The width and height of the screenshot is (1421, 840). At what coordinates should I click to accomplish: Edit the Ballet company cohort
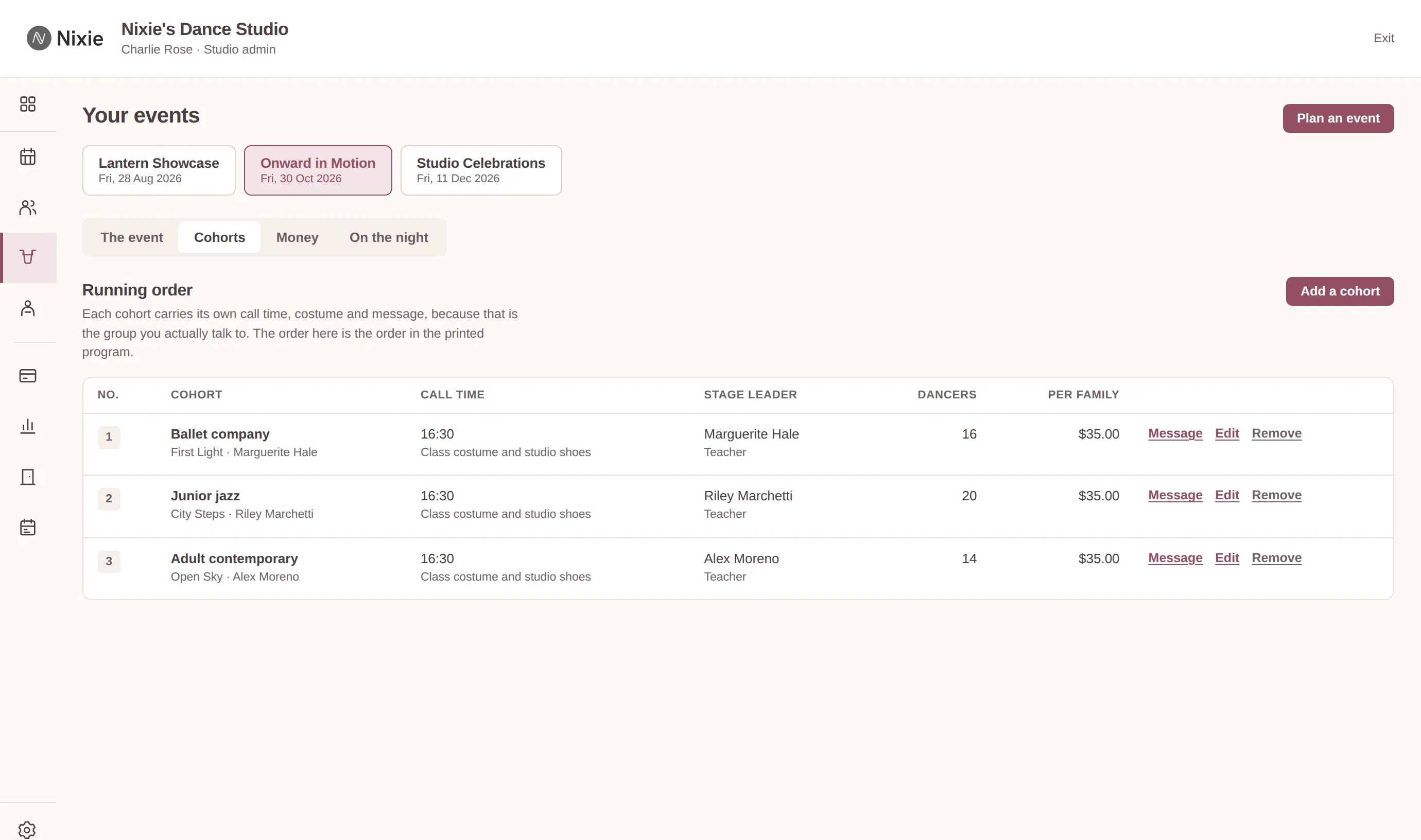pyautogui.click(x=1227, y=433)
